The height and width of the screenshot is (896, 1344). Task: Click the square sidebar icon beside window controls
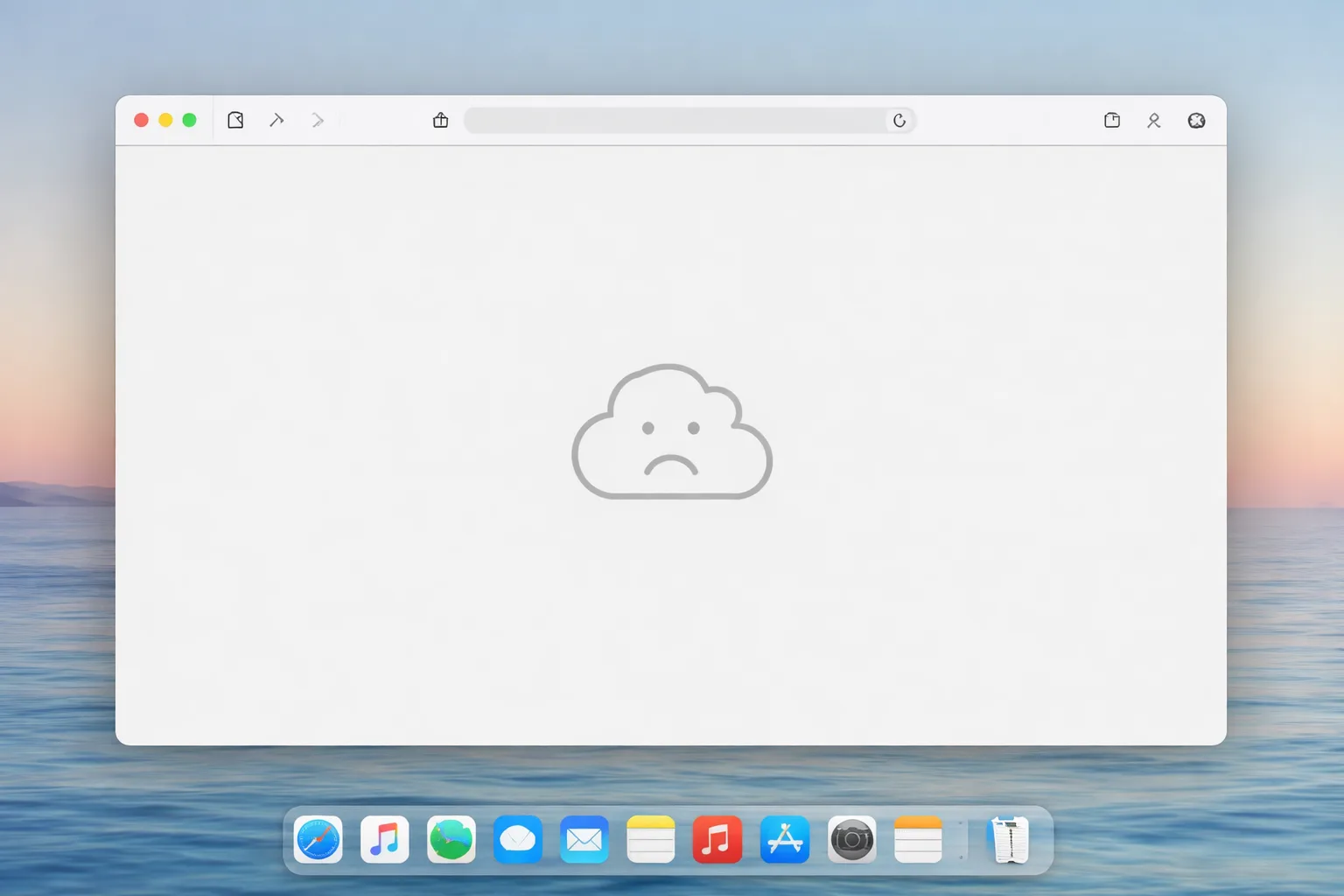pos(235,120)
